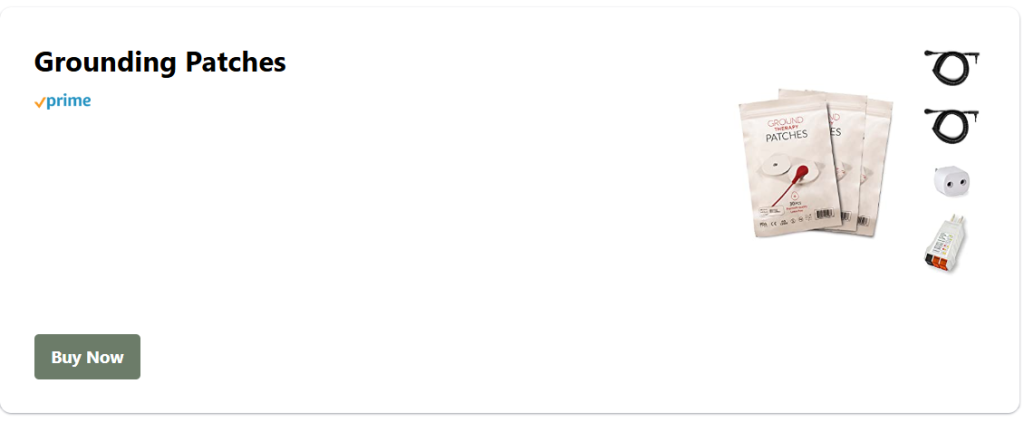The image size is (1024, 422).
Task: Click the Buy Now button
Action: point(87,357)
